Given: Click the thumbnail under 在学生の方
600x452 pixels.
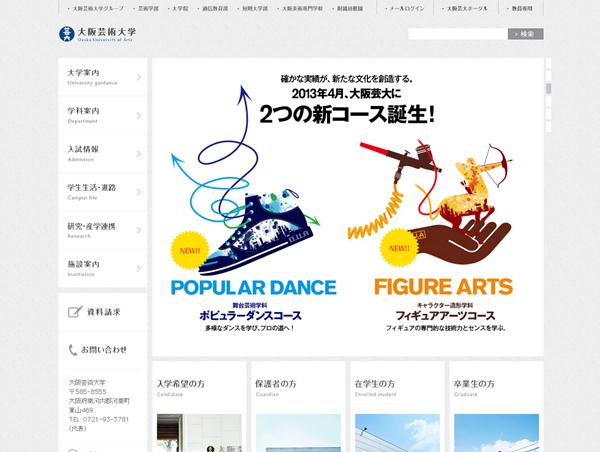Looking at the screenshot, I should (397, 433).
